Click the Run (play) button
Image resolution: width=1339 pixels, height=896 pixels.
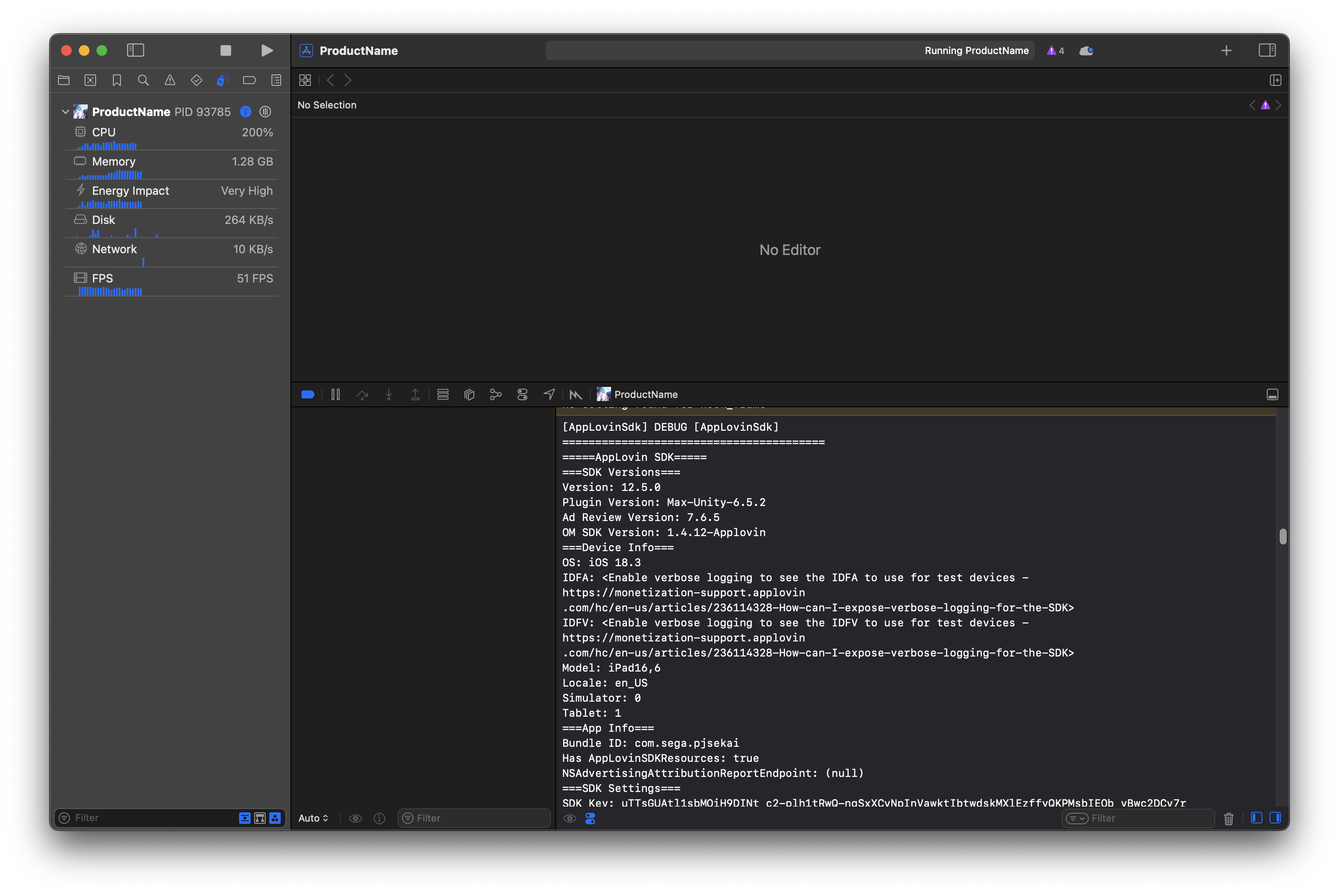pos(266,50)
